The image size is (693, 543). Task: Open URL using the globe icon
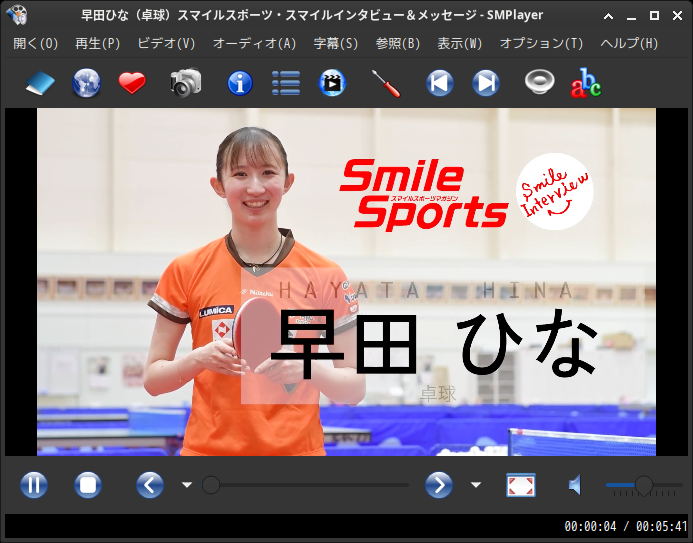[x=87, y=83]
